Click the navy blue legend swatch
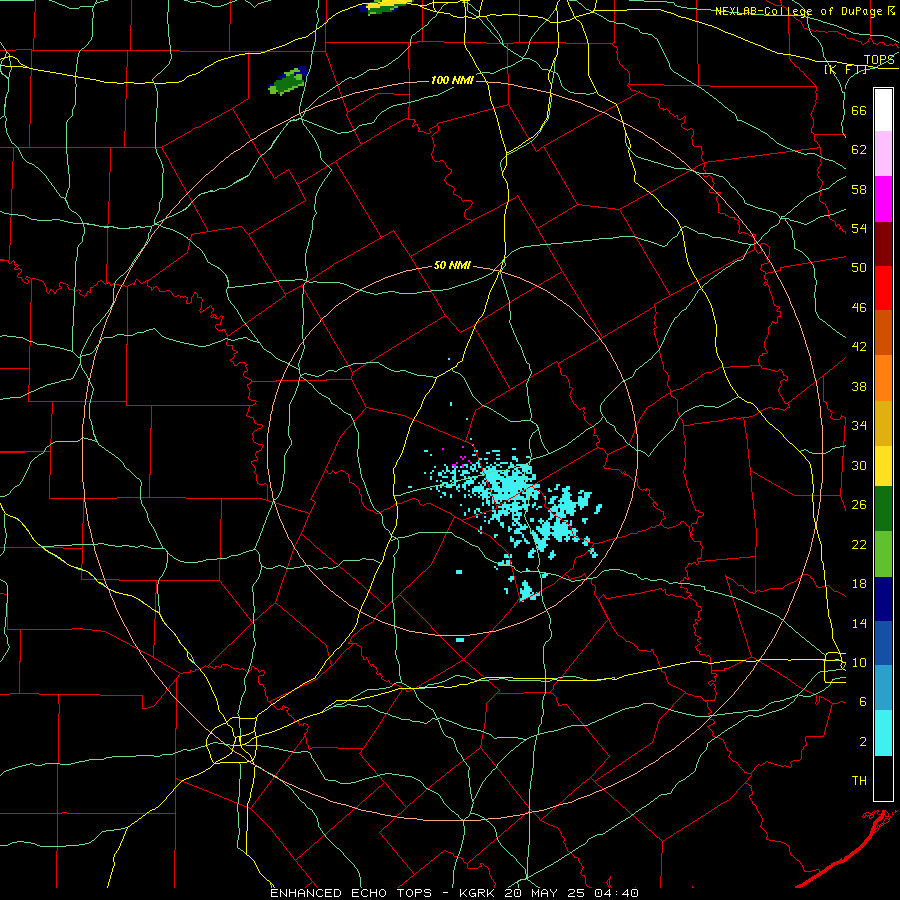 click(x=883, y=599)
